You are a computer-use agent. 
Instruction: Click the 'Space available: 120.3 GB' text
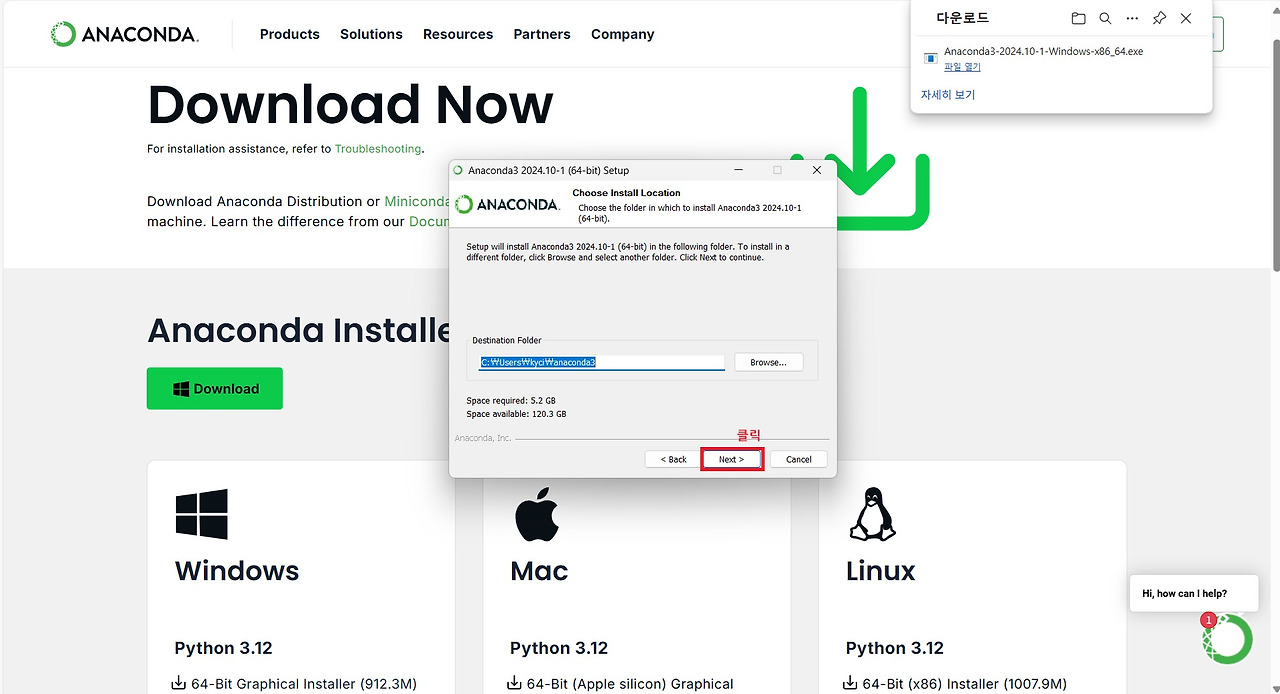click(516, 414)
